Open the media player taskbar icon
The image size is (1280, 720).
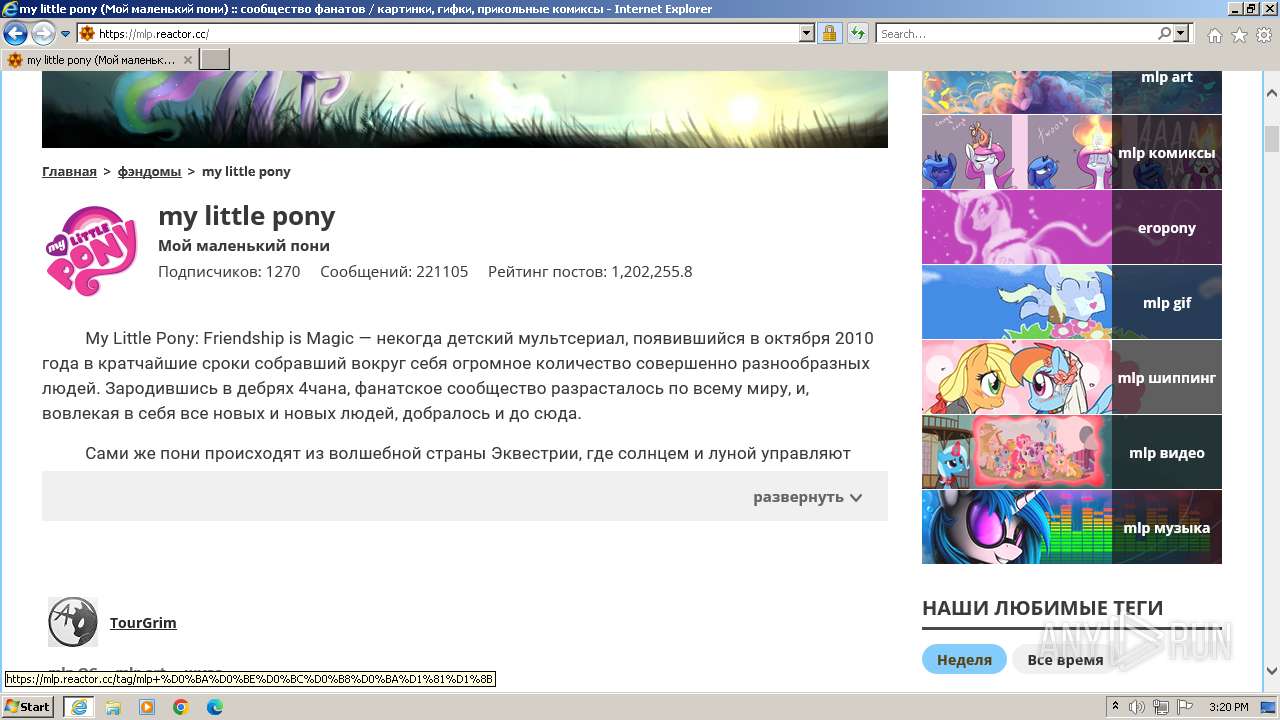pyautogui.click(x=147, y=707)
